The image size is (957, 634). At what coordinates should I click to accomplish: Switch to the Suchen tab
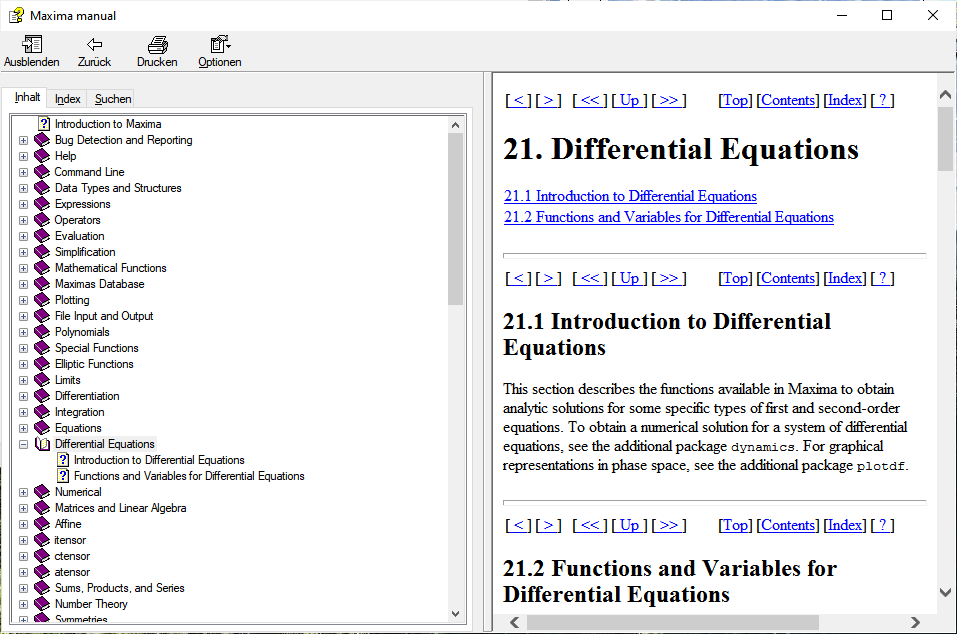[x=113, y=99]
